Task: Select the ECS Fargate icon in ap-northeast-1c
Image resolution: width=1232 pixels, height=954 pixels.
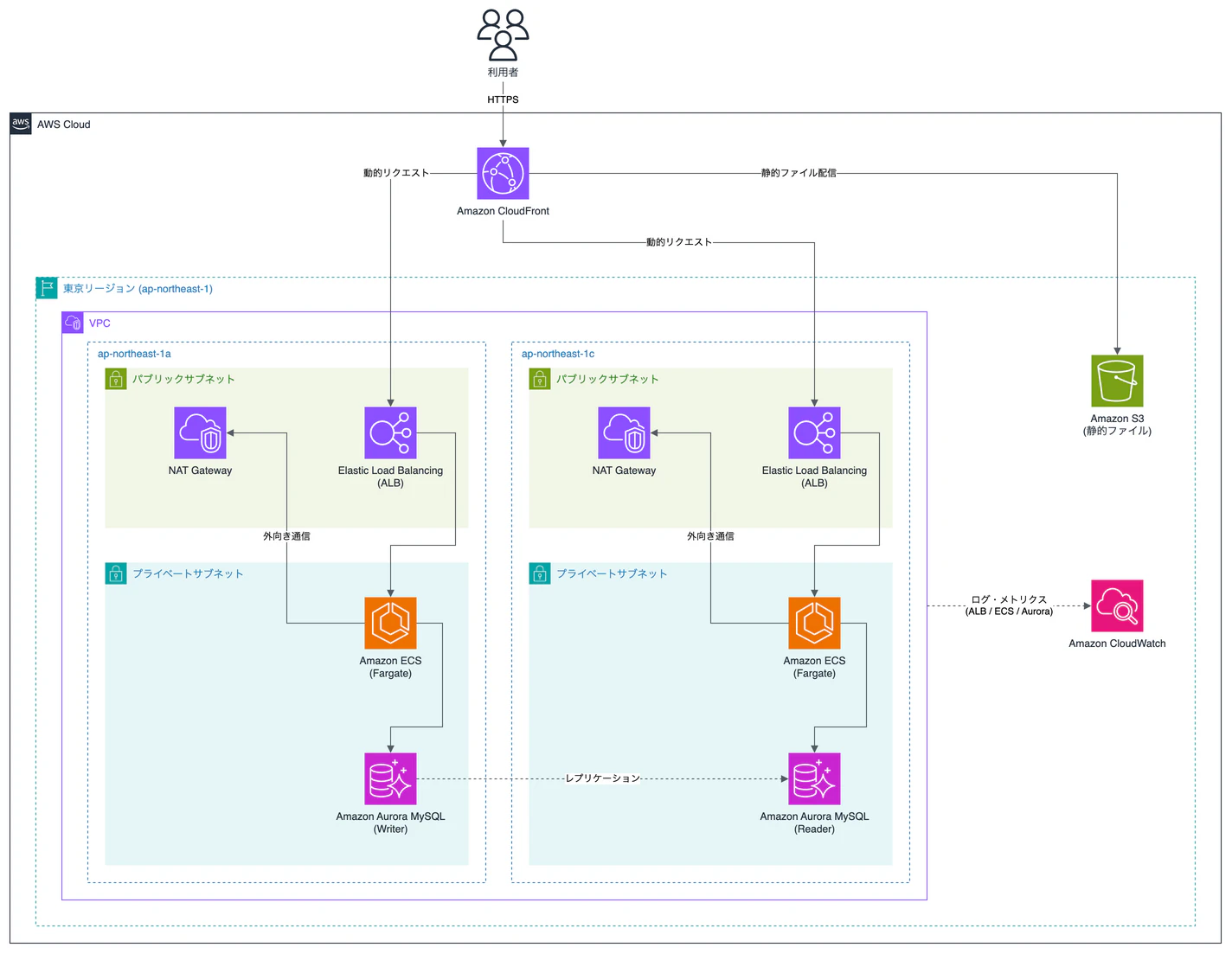Action: click(x=814, y=623)
